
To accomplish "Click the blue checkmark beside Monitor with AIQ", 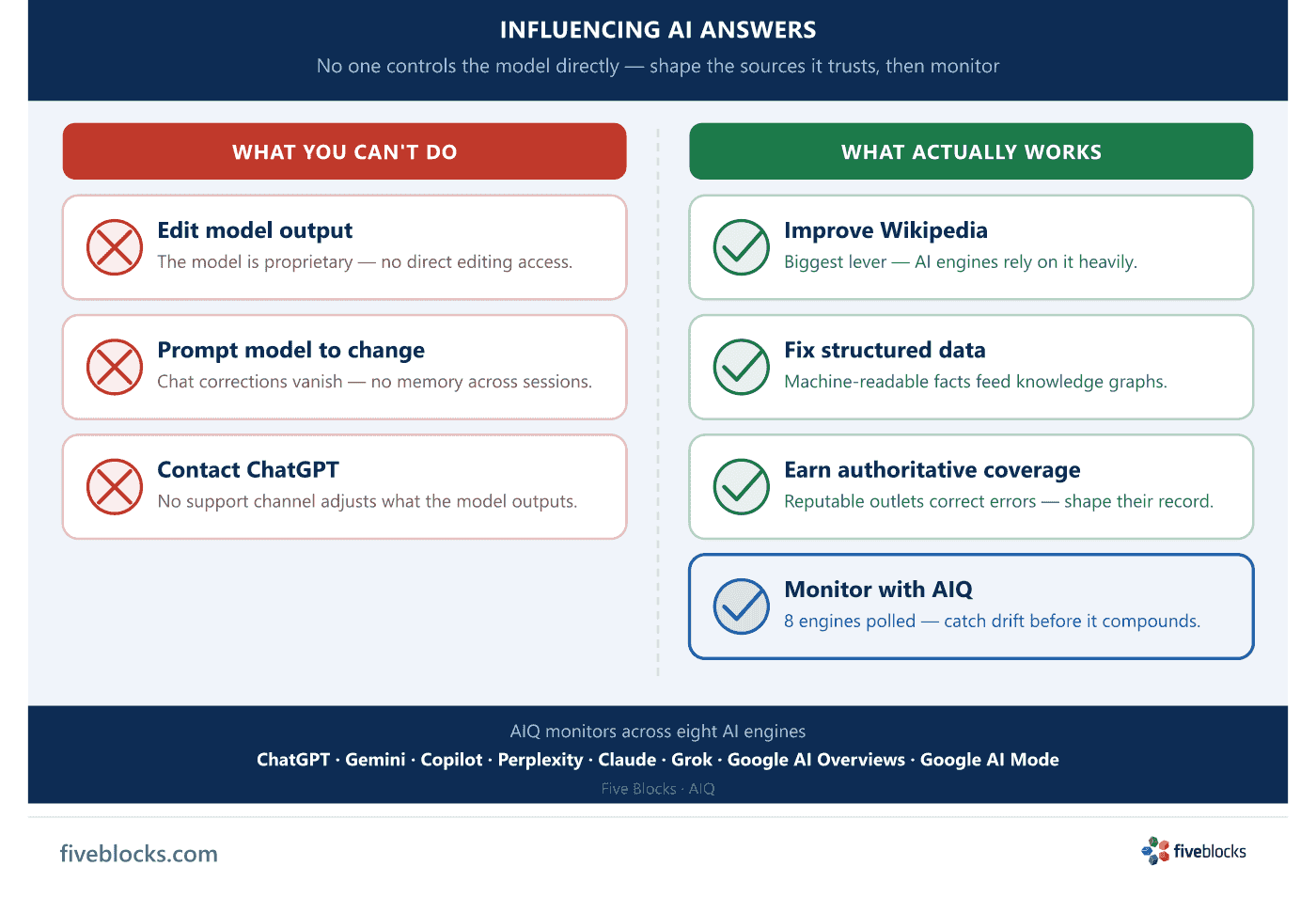I will [x=742, y=607].
